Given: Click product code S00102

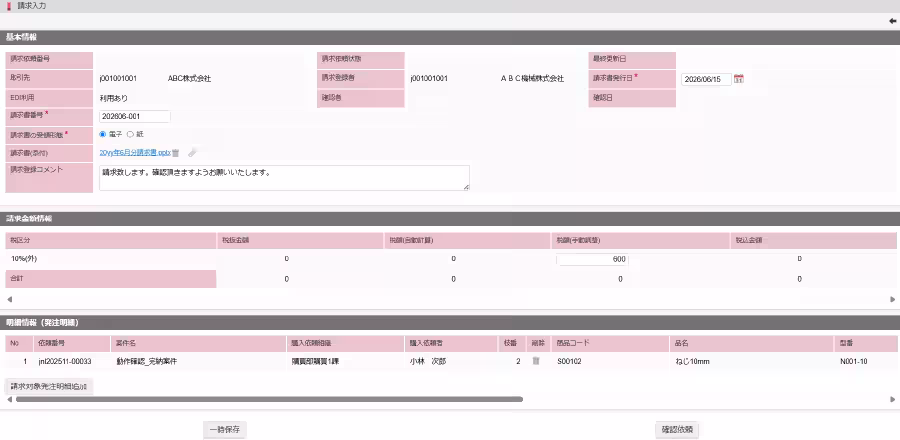Looking at the screenshot, I should [x=571, y=361].
